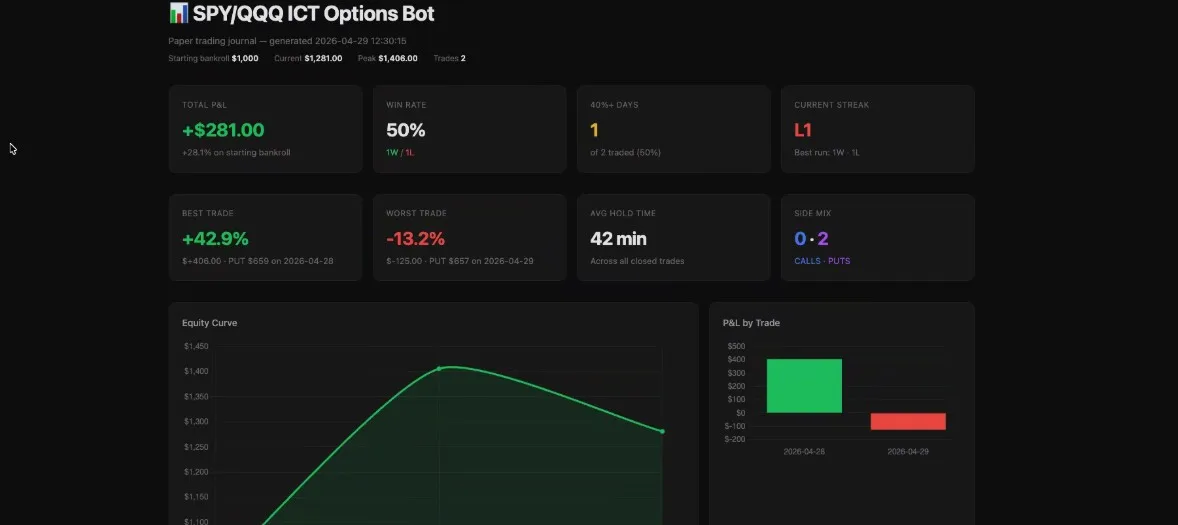Click the 2026-04-29 axis label under bars
The height and width of the screenshot is (525, 1178).
click(908, 451)
